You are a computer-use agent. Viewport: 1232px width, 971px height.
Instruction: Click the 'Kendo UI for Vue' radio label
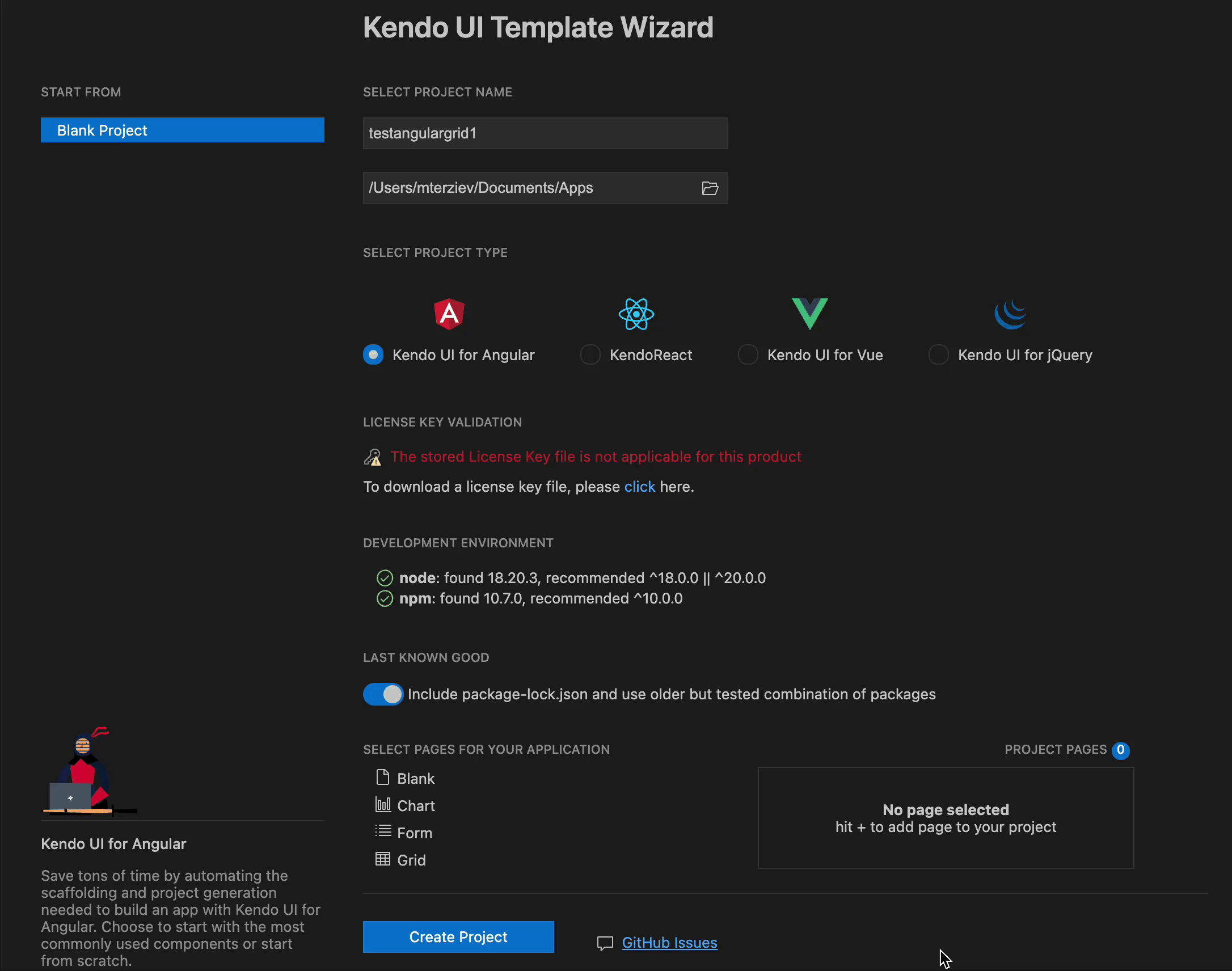point(825,355)
